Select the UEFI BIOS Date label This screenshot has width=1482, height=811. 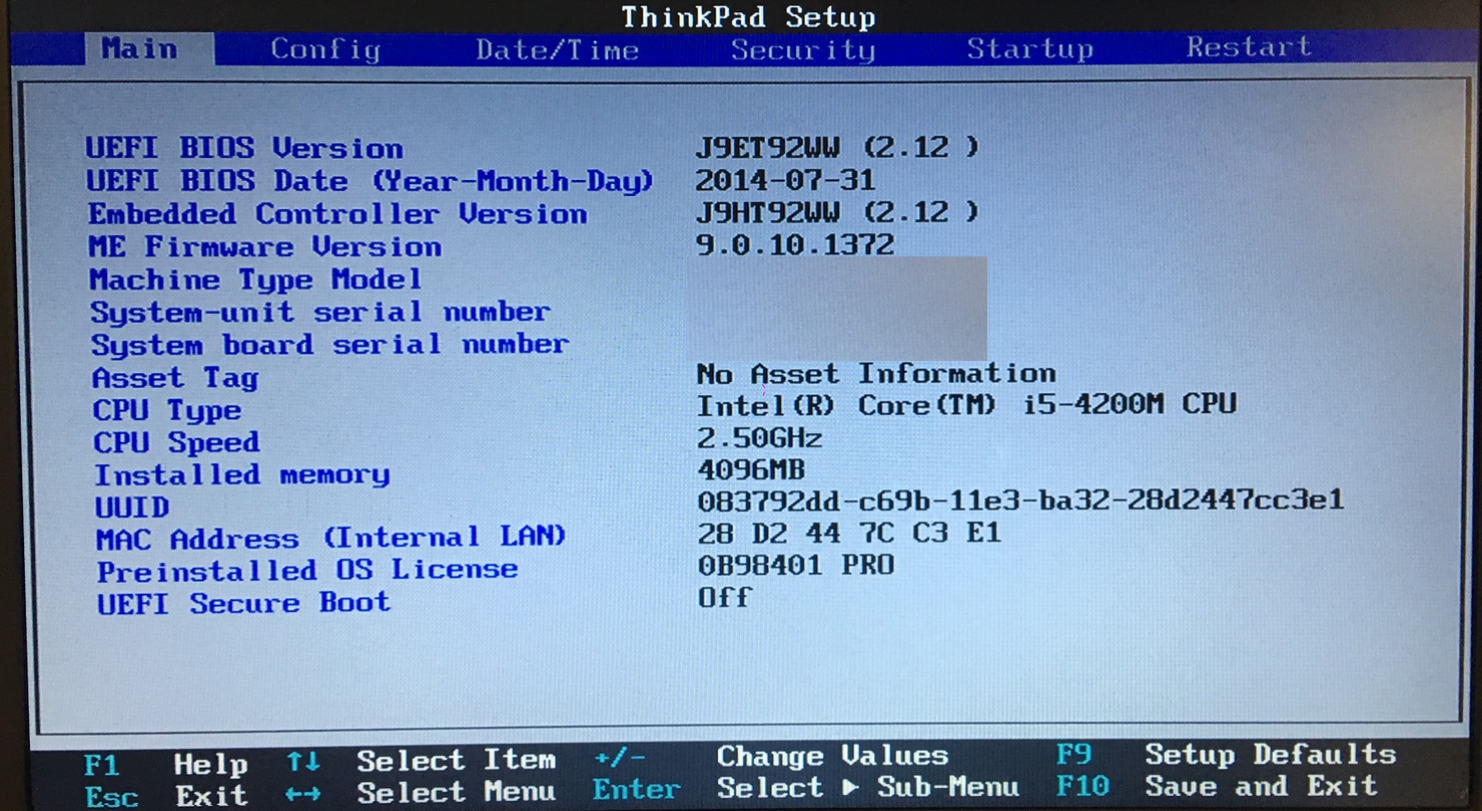(x=370, y=181)
